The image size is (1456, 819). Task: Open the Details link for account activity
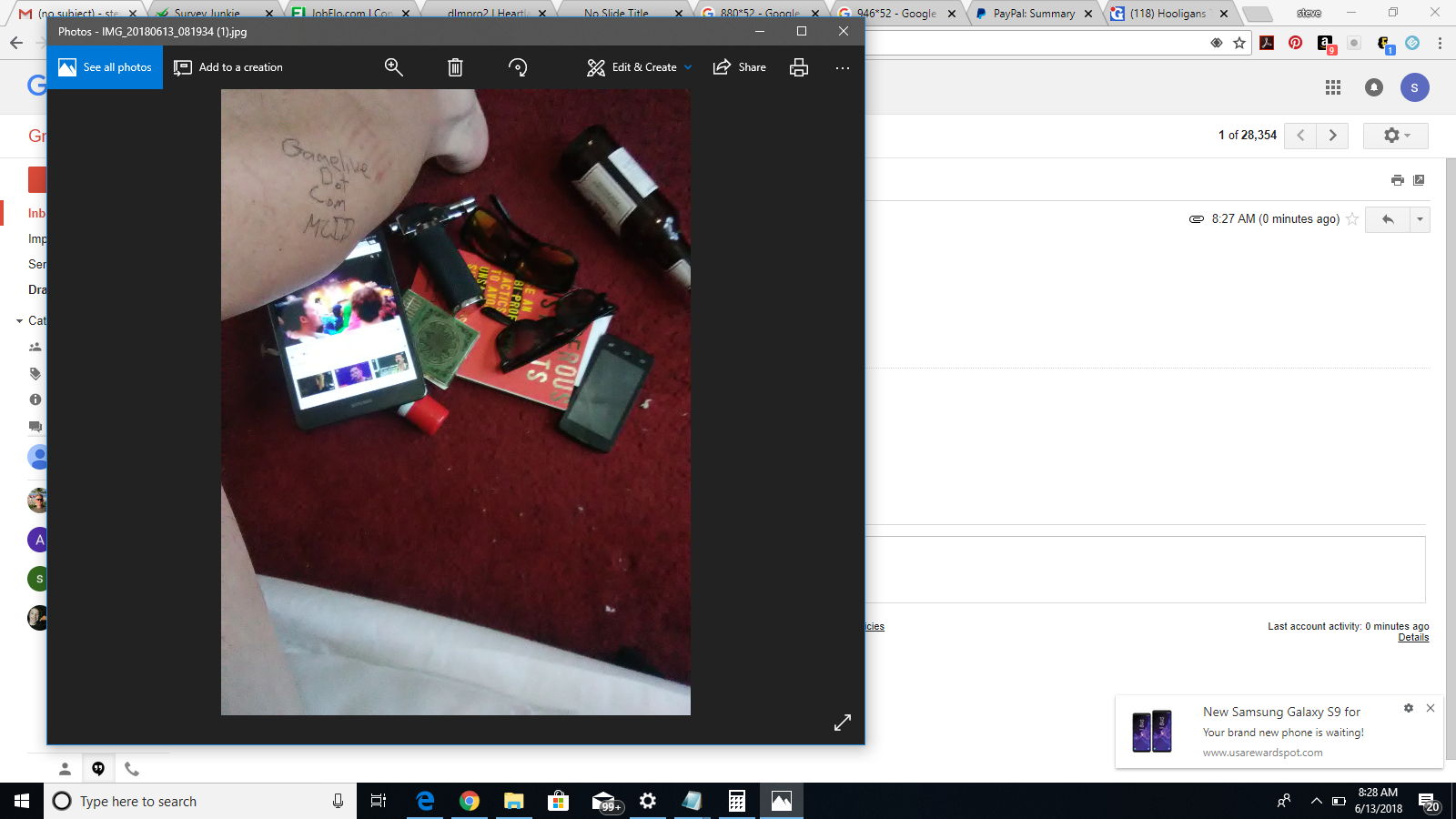point(1413,638)
